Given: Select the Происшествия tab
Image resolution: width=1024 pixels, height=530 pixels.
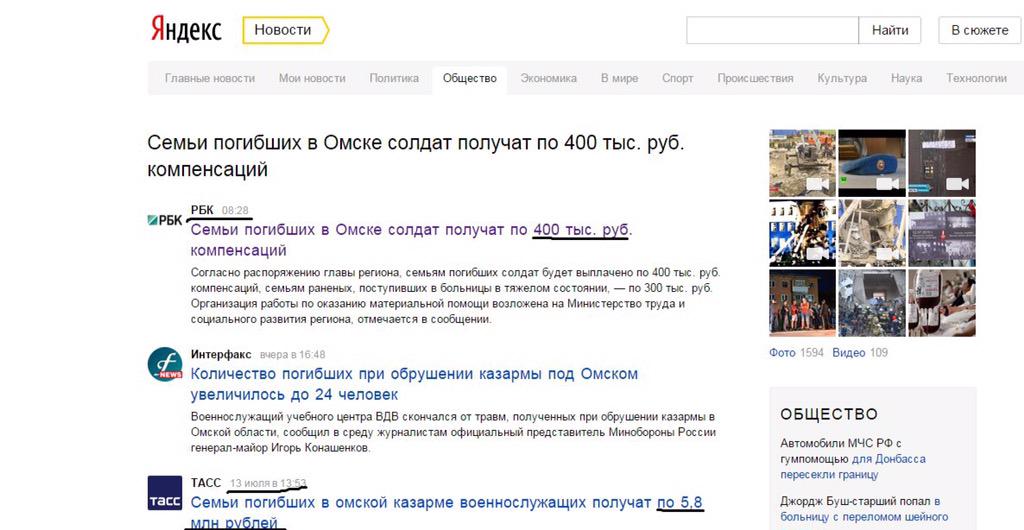Looking at the screenshot, I should click(x=755, y=78).
